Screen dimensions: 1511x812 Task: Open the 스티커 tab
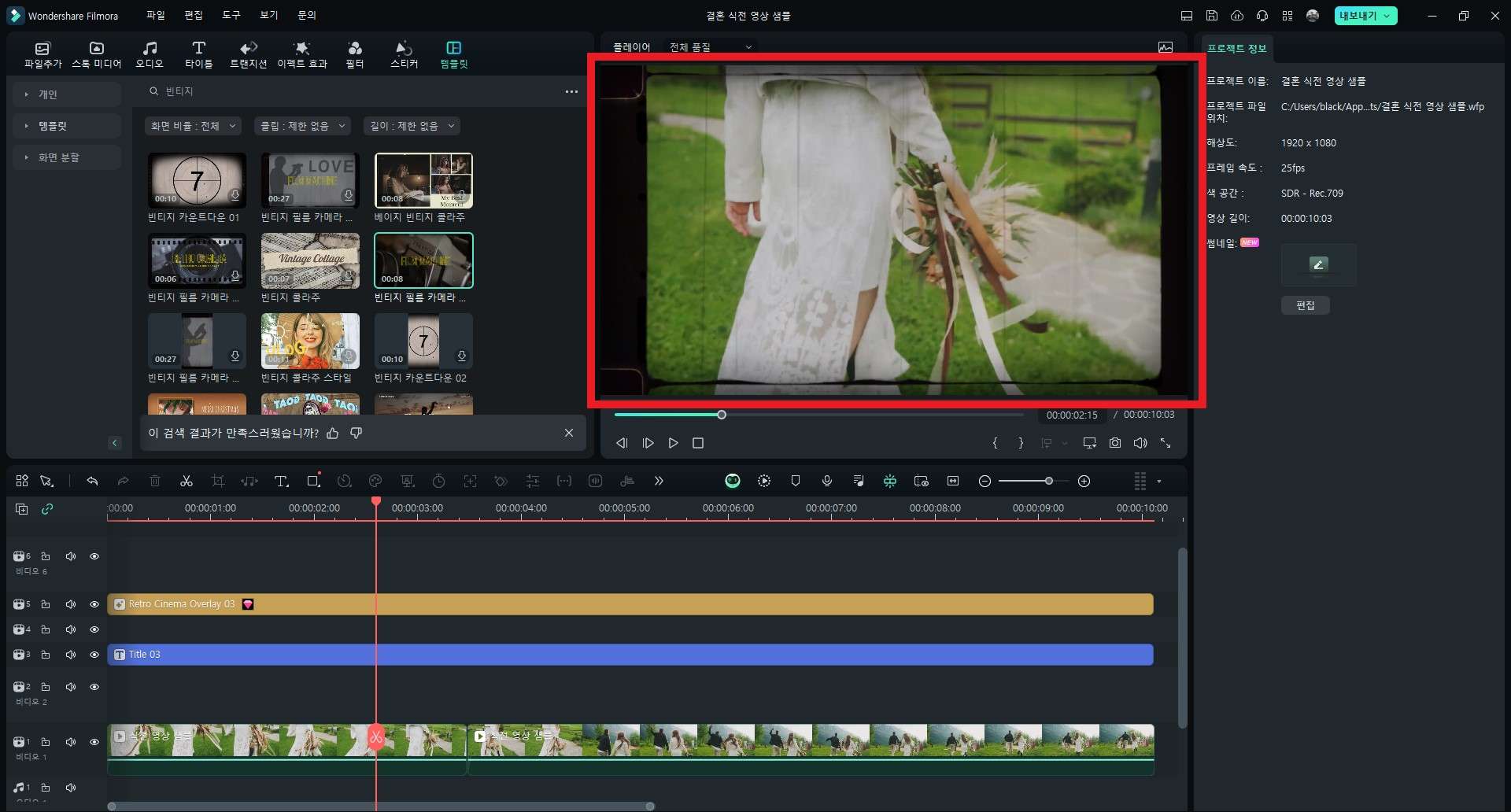point(404,55)
